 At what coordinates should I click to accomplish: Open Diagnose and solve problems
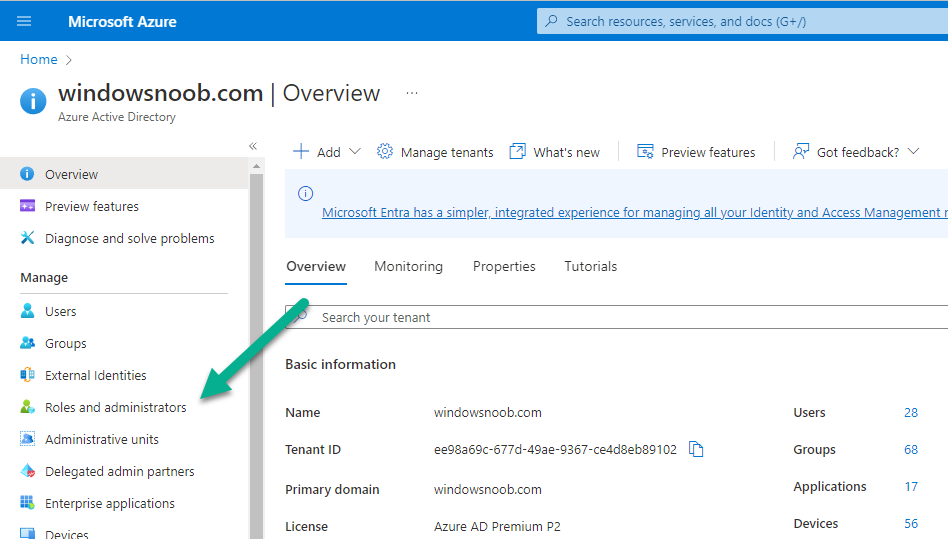coord(129,238)
